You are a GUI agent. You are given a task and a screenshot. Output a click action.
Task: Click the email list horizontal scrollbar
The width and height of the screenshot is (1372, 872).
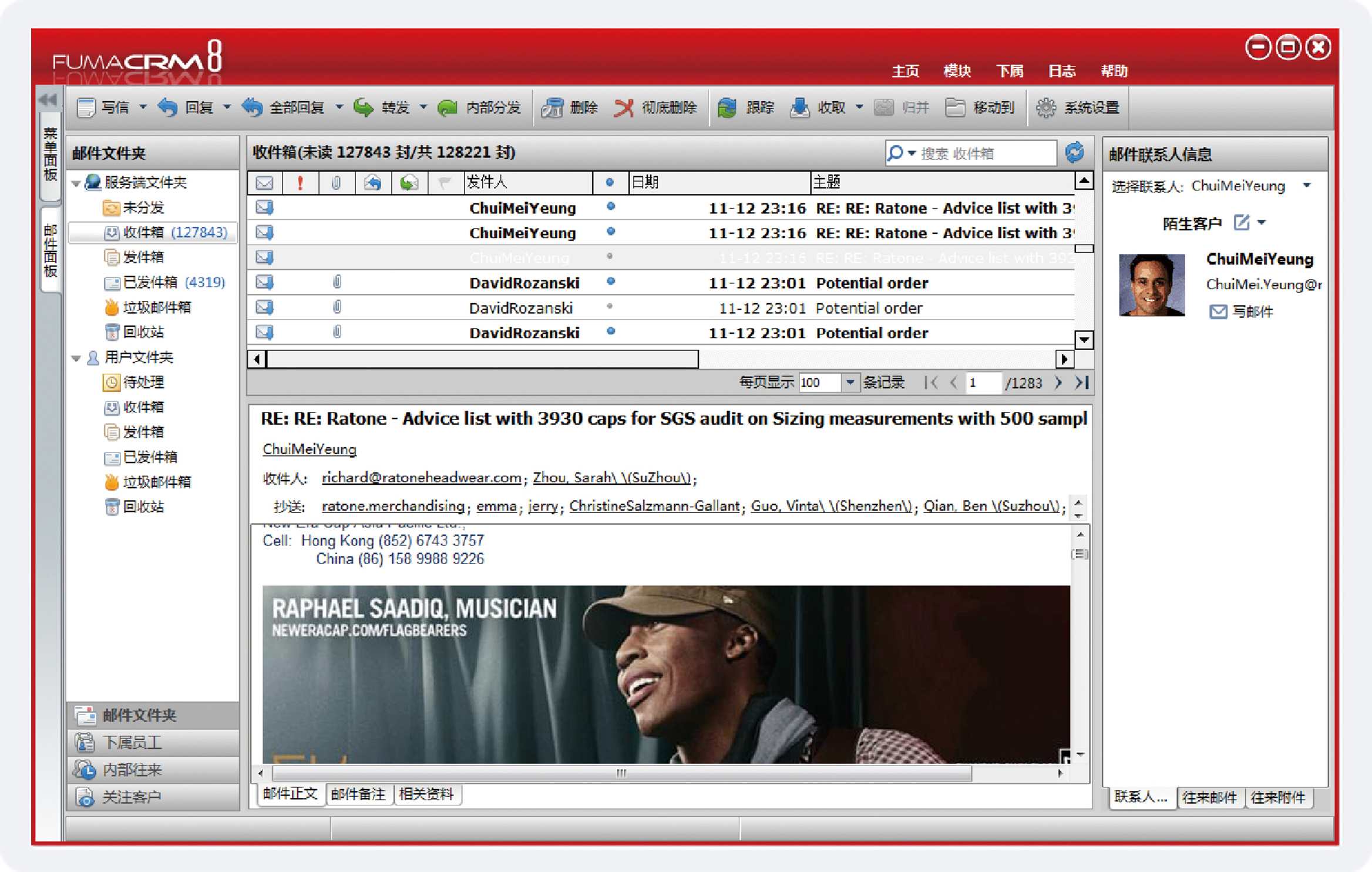tap(482, 358)
